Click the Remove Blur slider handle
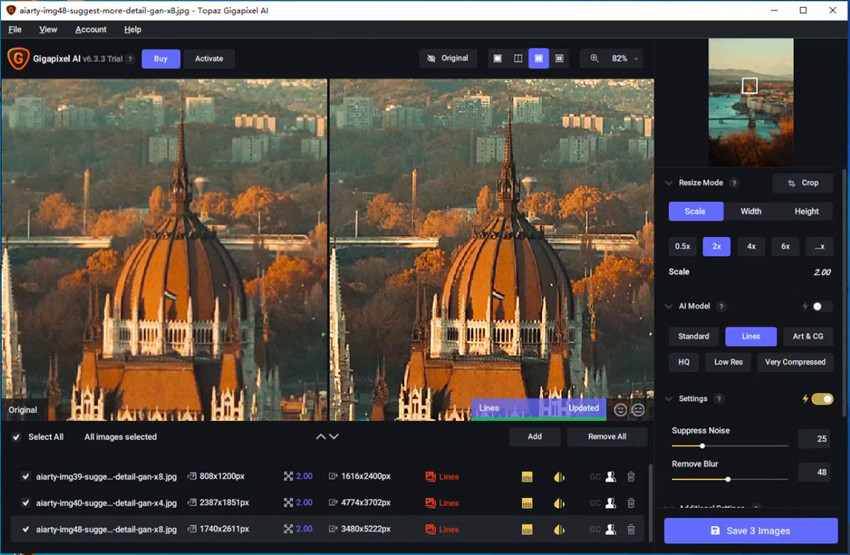The height and width of the screenshot is (555, 850). [x=727, y=480]
